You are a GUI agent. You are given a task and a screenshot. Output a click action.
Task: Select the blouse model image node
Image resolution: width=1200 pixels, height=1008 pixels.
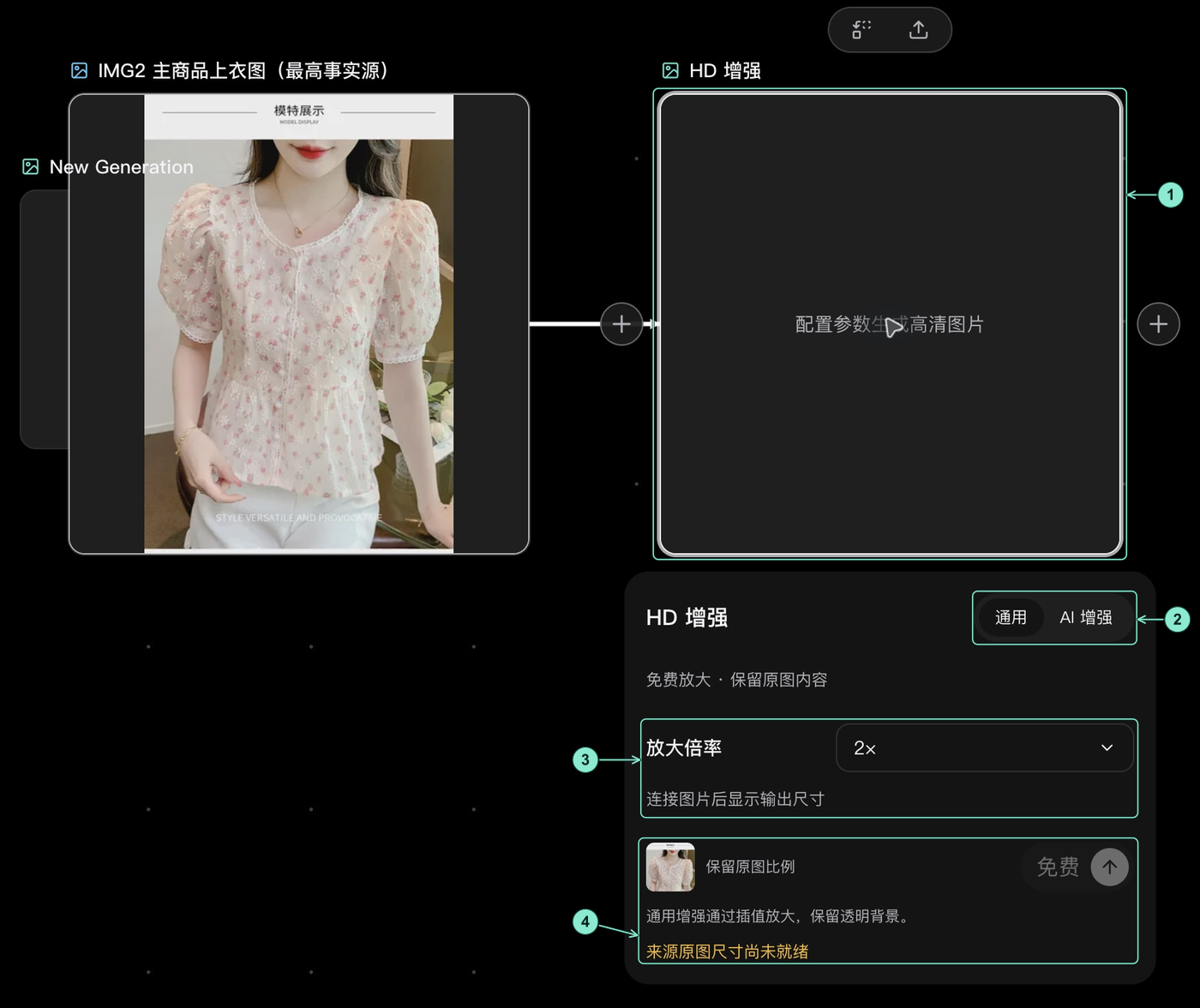coord(299,324)
